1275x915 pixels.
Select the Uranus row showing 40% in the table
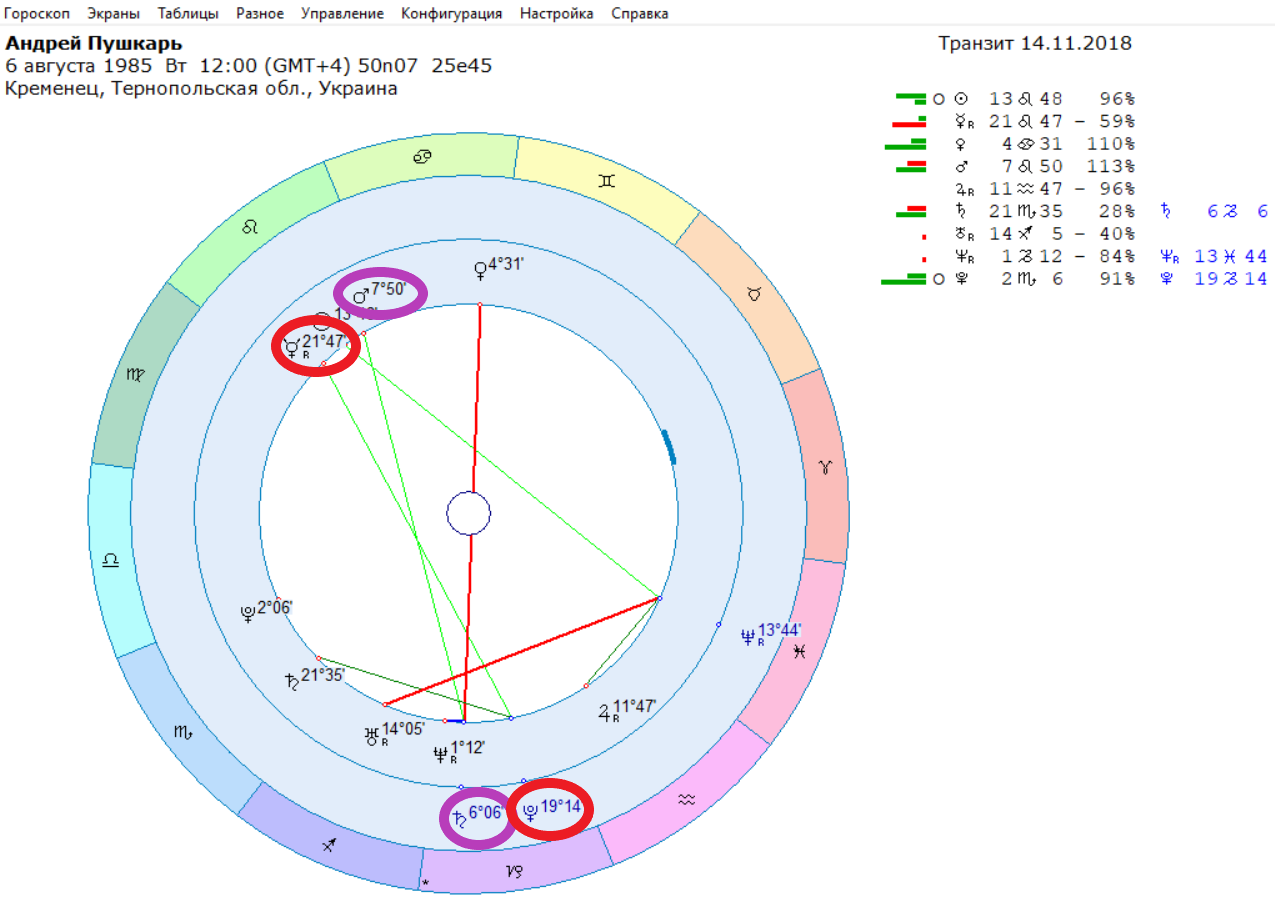1030,234
